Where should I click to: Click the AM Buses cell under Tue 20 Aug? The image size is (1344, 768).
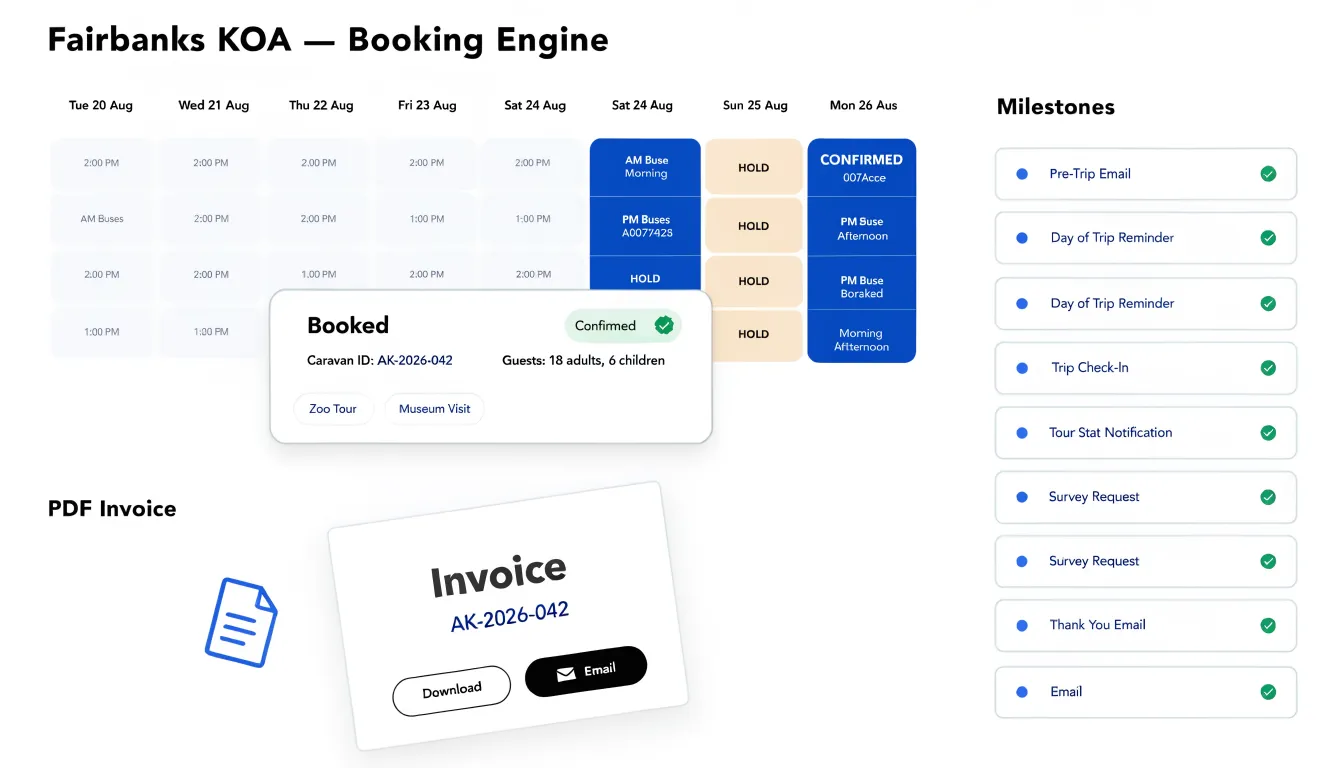[x=102, y=219]
